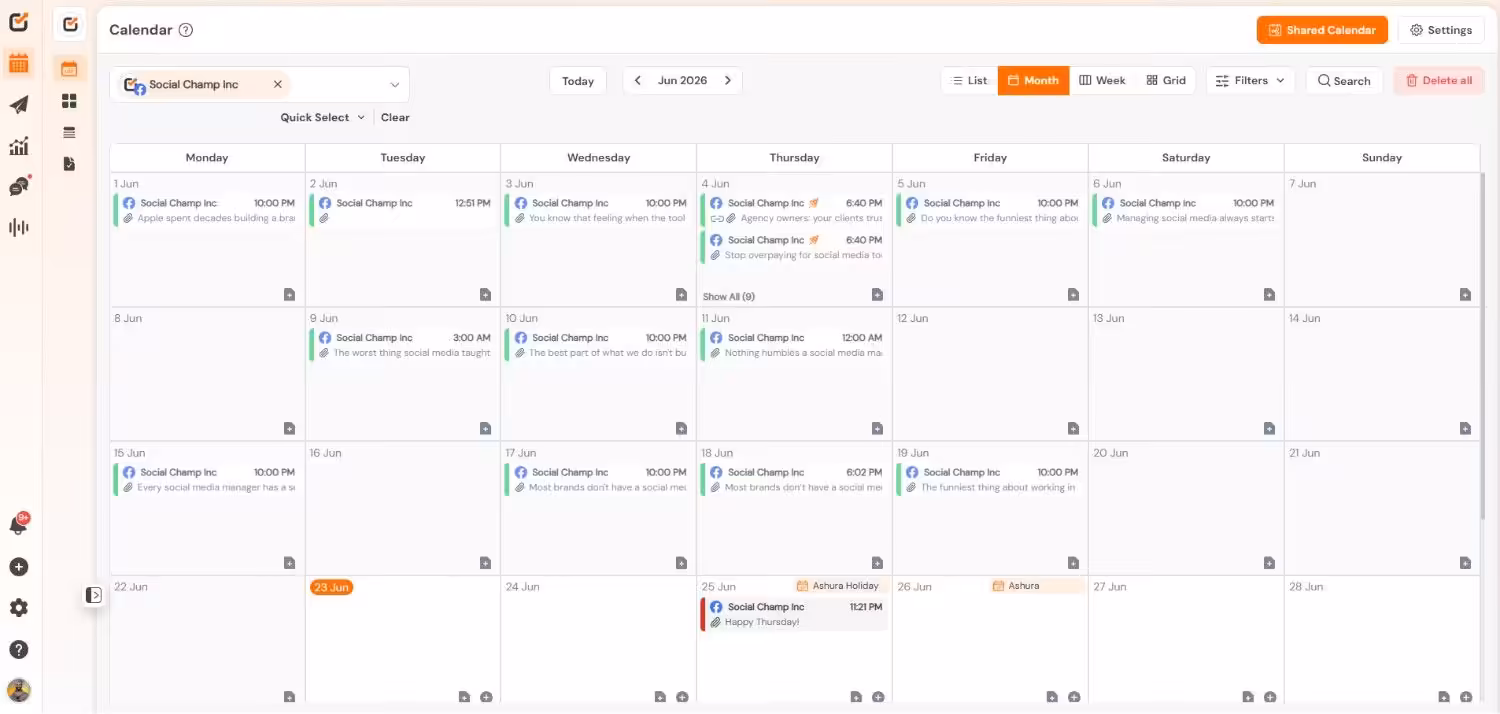Click the workspace logo tile in the second sidebar
Viewport: 1500px width, 714px height.
(x=69, y=24)
